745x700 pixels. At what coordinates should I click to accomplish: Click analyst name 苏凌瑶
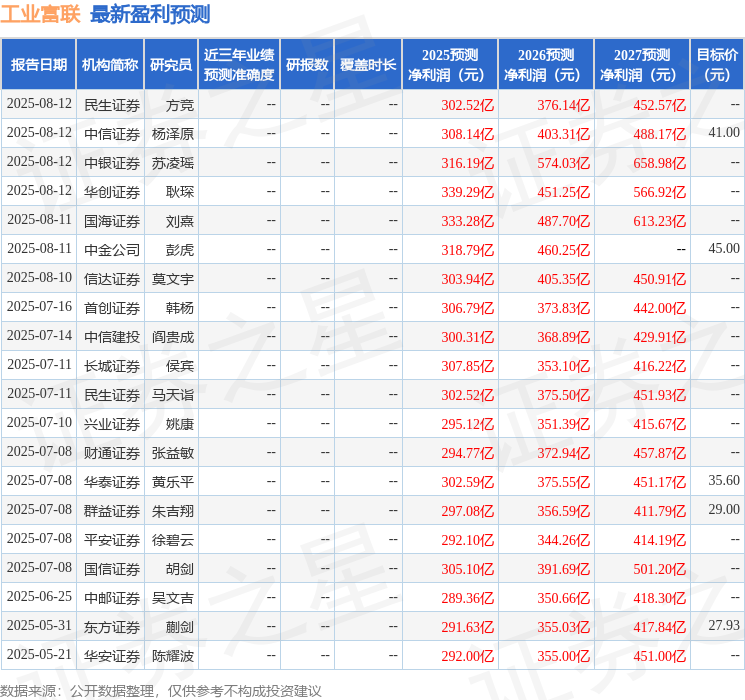[173, 163]
